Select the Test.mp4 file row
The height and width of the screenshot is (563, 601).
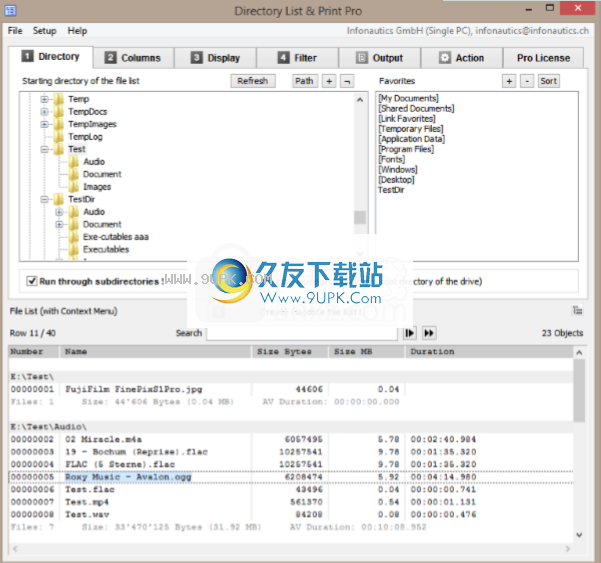[x=291, y=502]
